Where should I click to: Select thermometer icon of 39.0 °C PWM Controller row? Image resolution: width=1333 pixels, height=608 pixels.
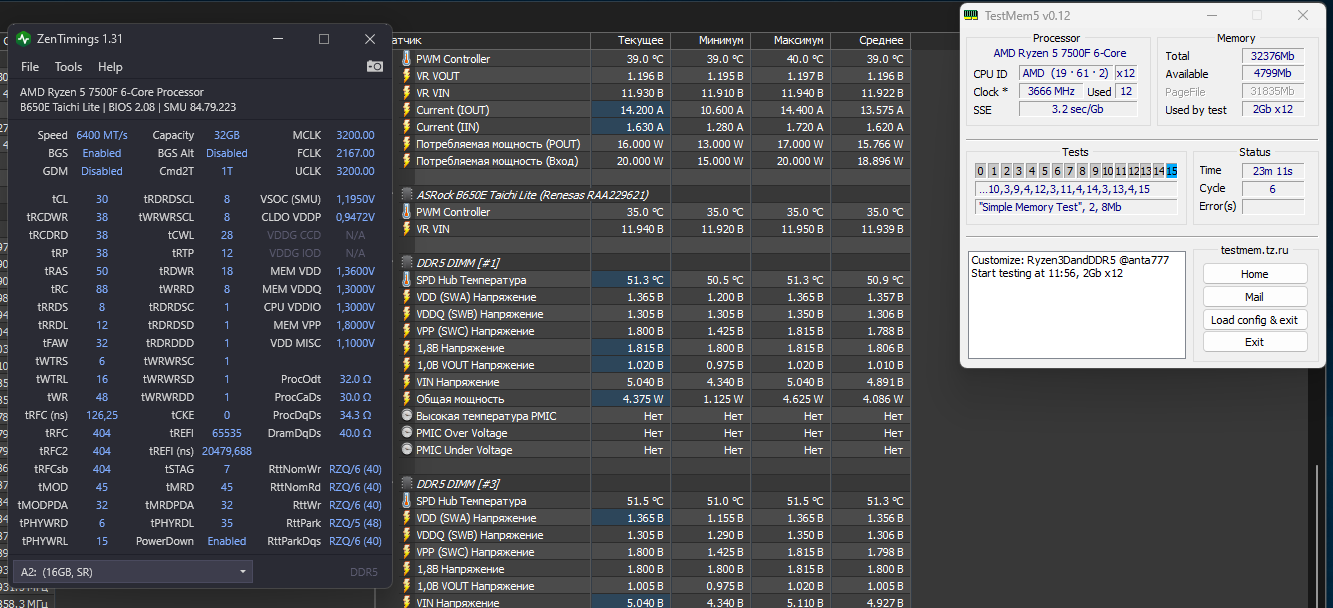[406, 59]
